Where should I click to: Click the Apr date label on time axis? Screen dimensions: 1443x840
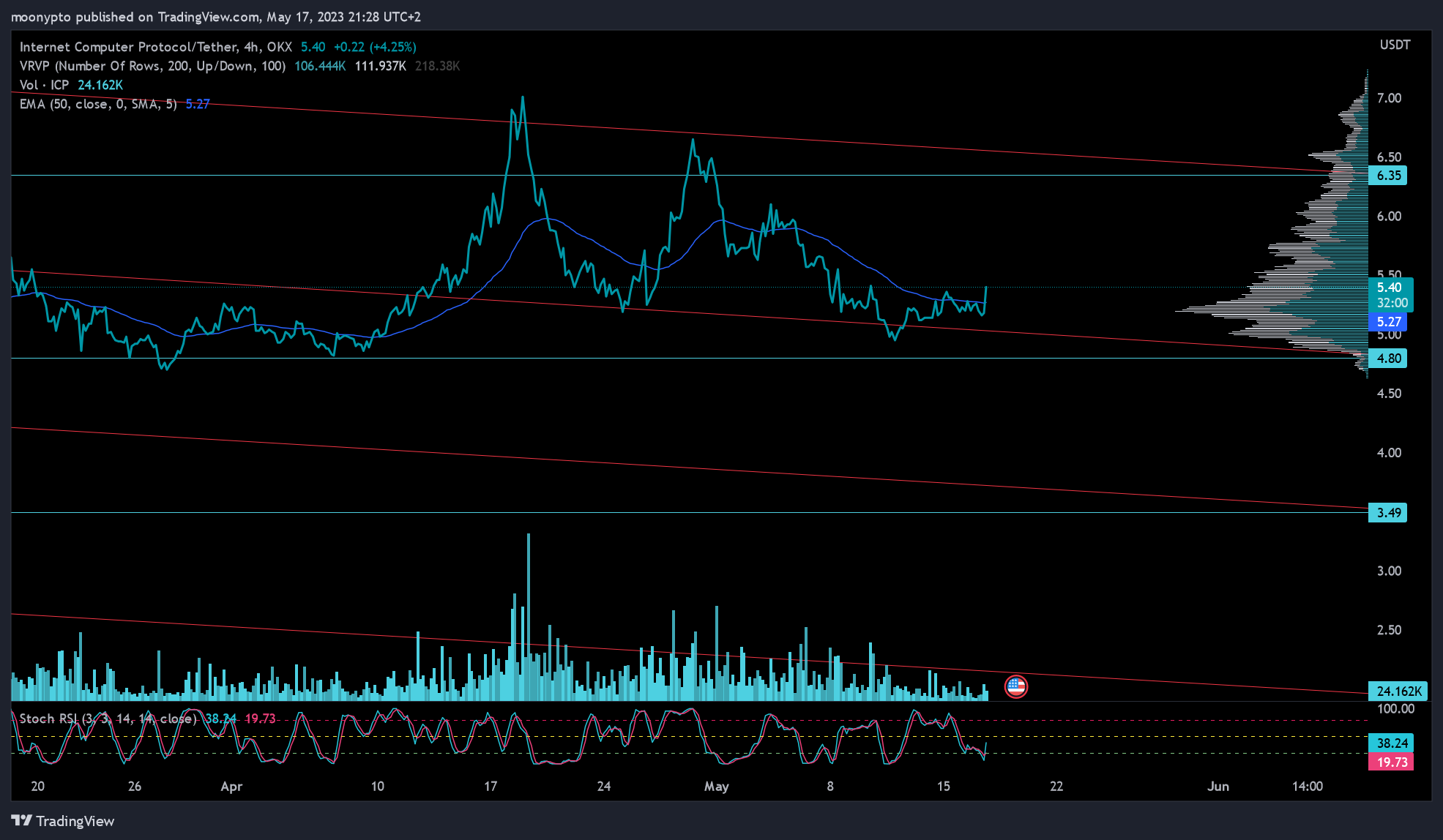pos(231,787)
